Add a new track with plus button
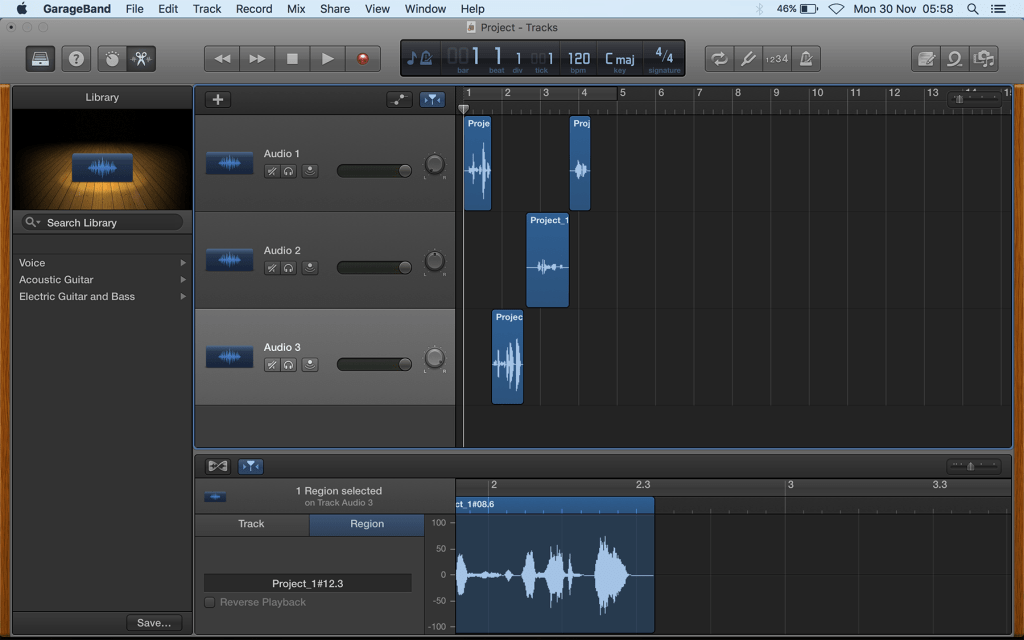 tap(217, 100)
